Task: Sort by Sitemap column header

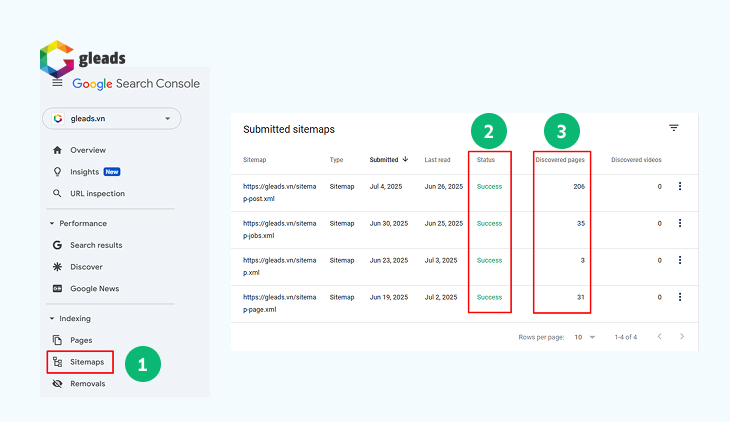Action: click(255, 160)
